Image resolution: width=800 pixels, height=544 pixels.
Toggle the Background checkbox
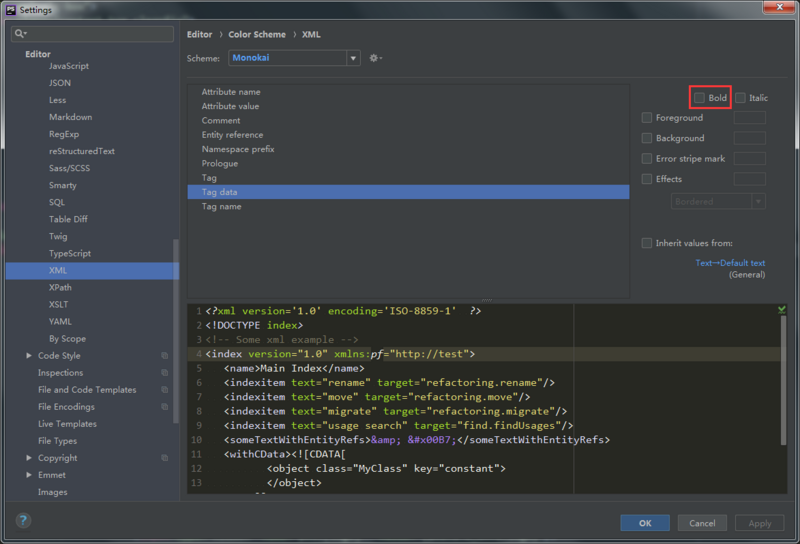click(x=646, y=138)
